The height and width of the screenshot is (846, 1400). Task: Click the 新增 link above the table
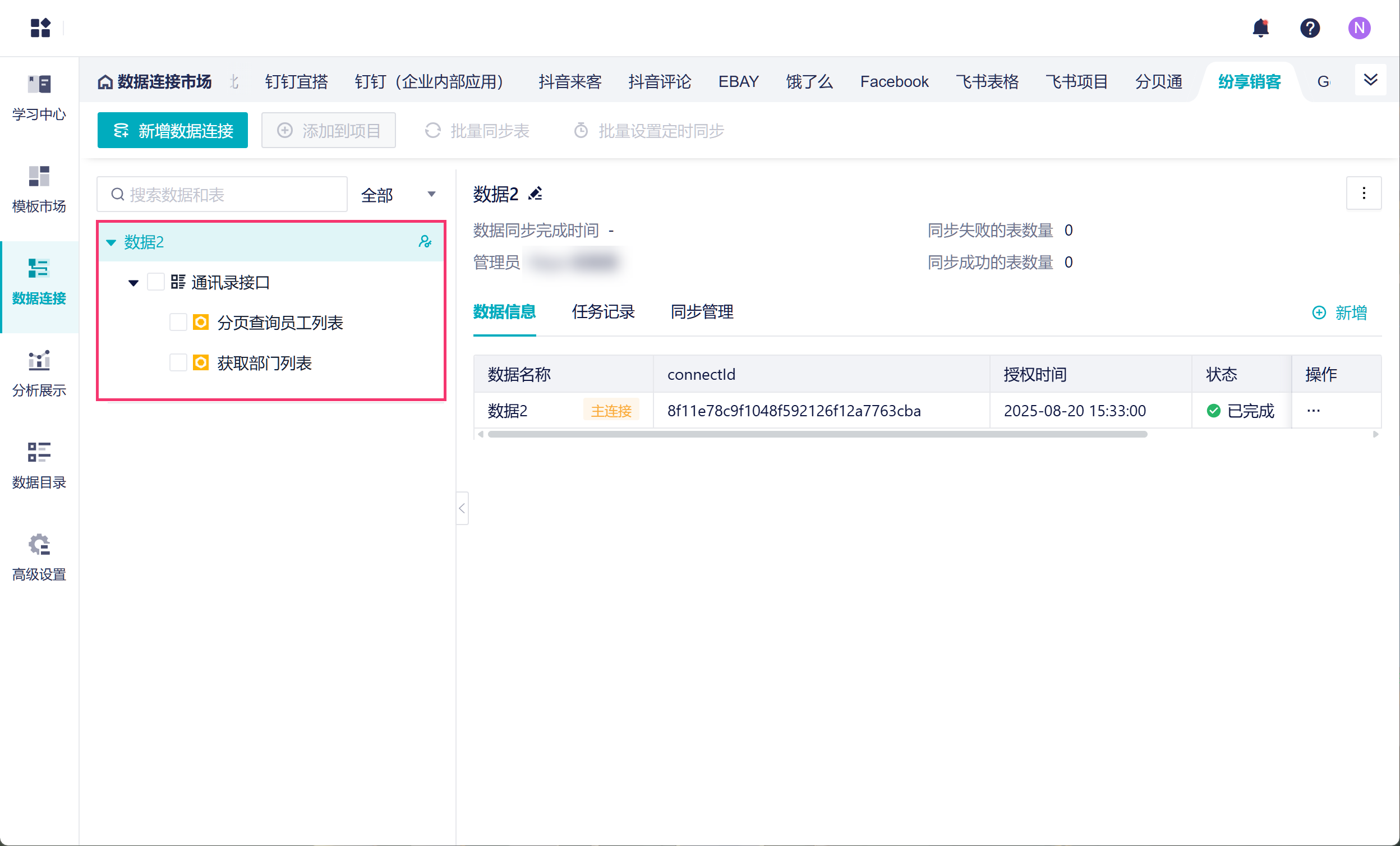coord(1339,313)
